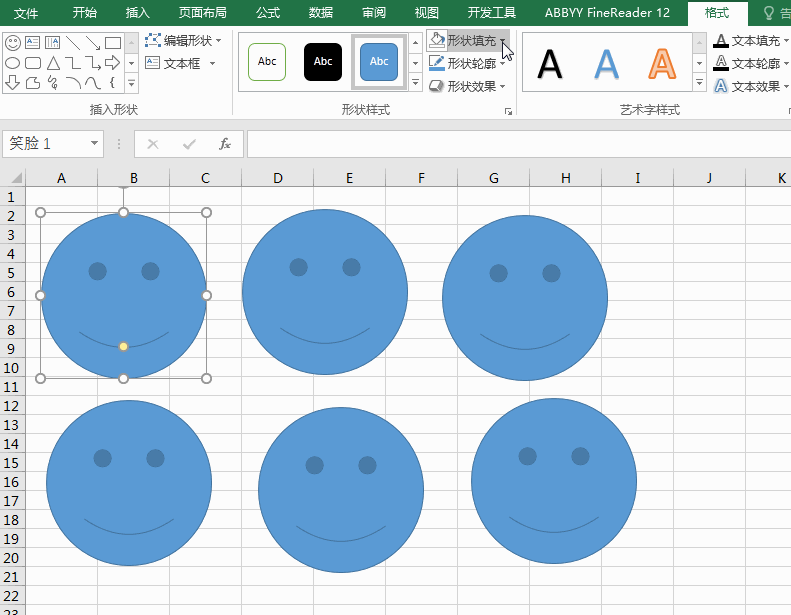Open the 形状轮廓 shape outline menu

(467, 64)
